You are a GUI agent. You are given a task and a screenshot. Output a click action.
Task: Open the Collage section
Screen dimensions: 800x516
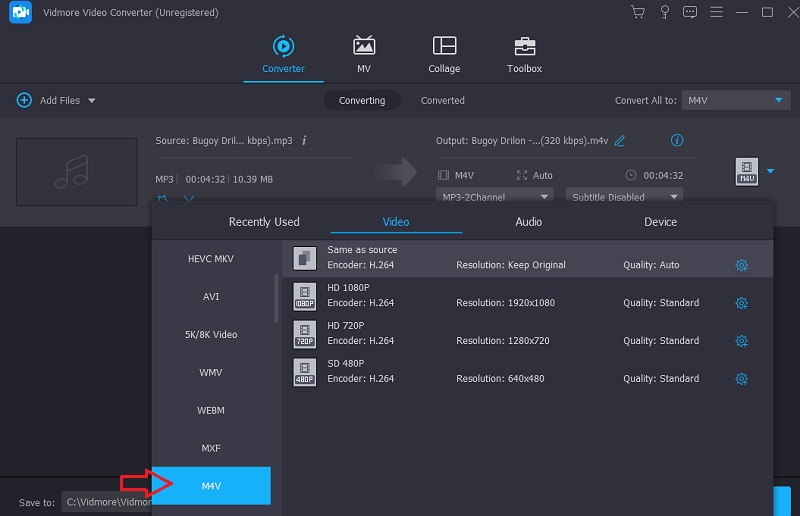[x=444, y=55]
